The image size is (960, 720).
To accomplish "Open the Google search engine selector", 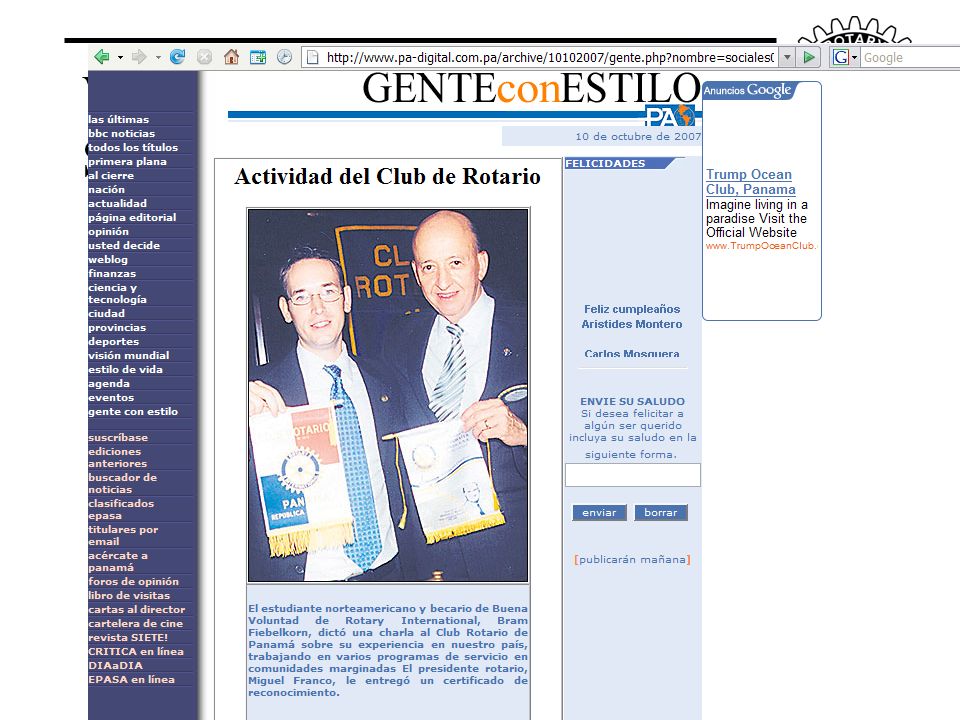I will (x=845, y=58).
